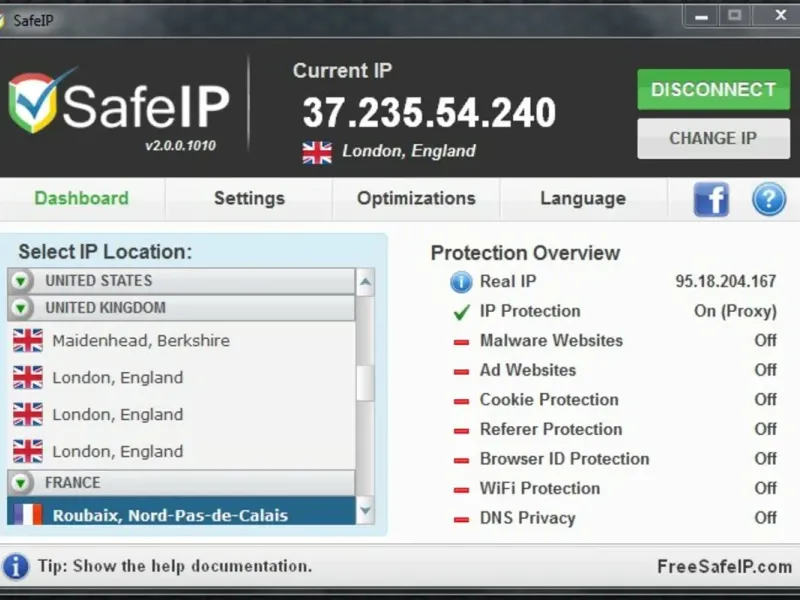
Task: Open the Facebook page icon
Action: 711,199
